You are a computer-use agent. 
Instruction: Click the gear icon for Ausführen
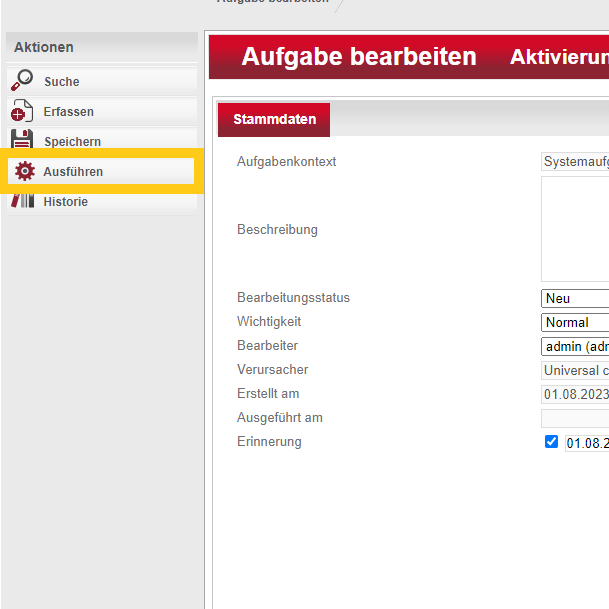point(24,171)
